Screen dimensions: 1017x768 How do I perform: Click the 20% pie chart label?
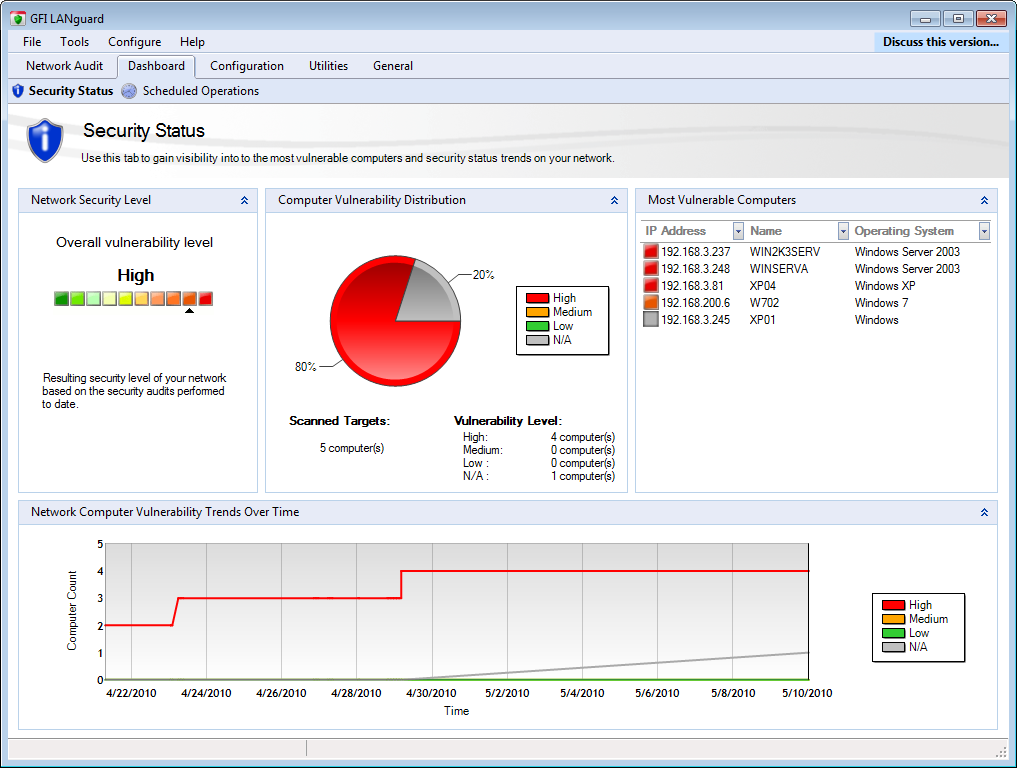[483, 275]
